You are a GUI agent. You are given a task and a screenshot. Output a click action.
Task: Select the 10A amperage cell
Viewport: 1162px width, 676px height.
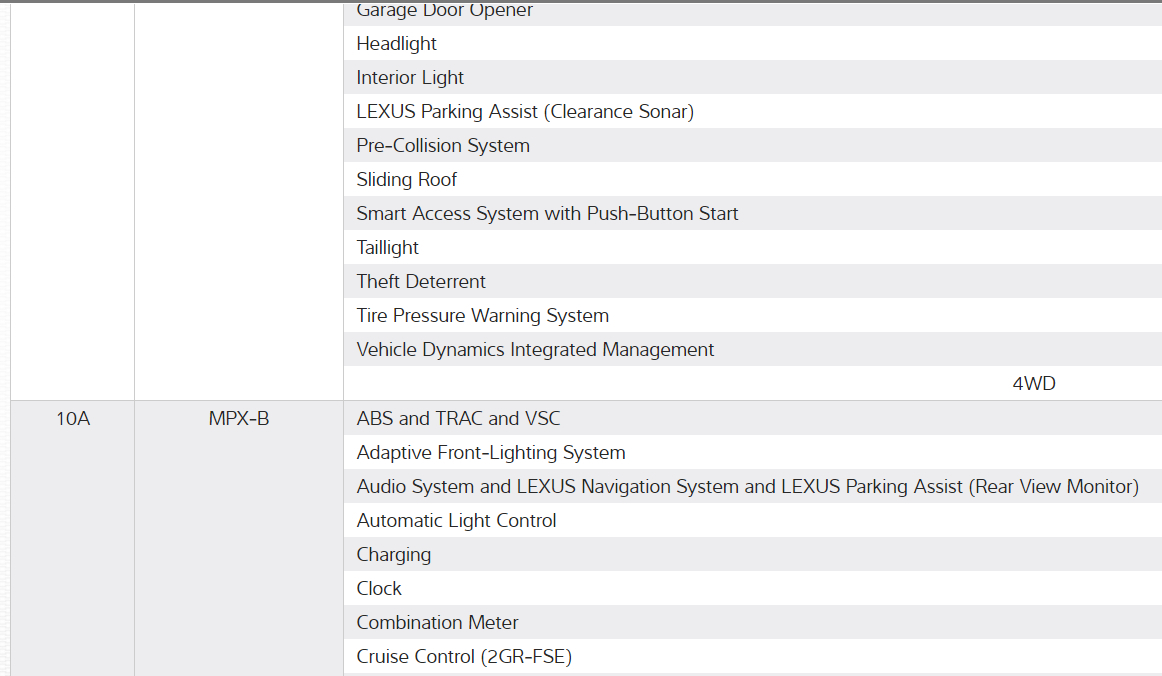[73, 419]
